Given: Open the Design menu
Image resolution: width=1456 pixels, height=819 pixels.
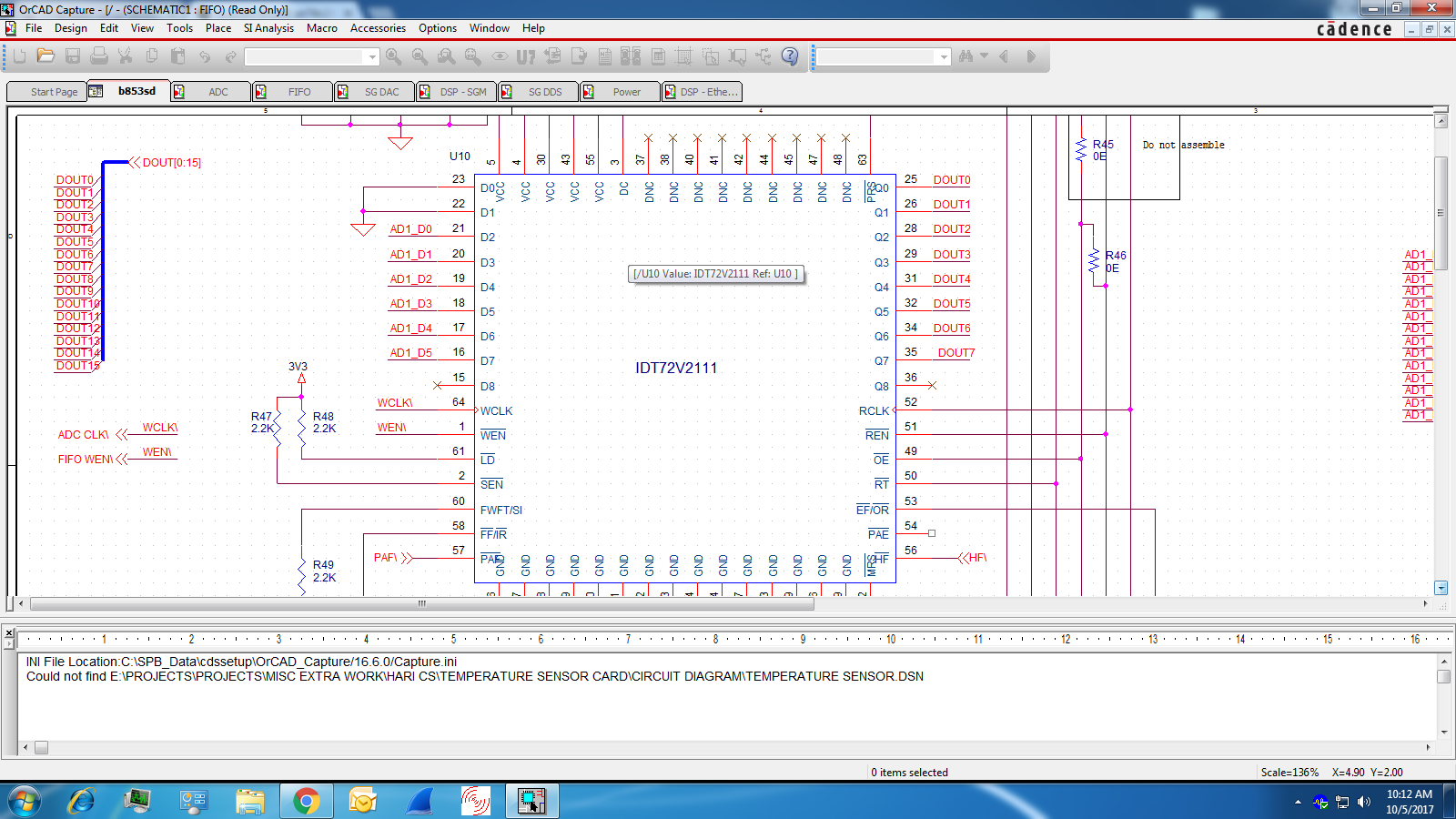Looking at the screenshot, I should pyautogui.click(x=71, y=28).
